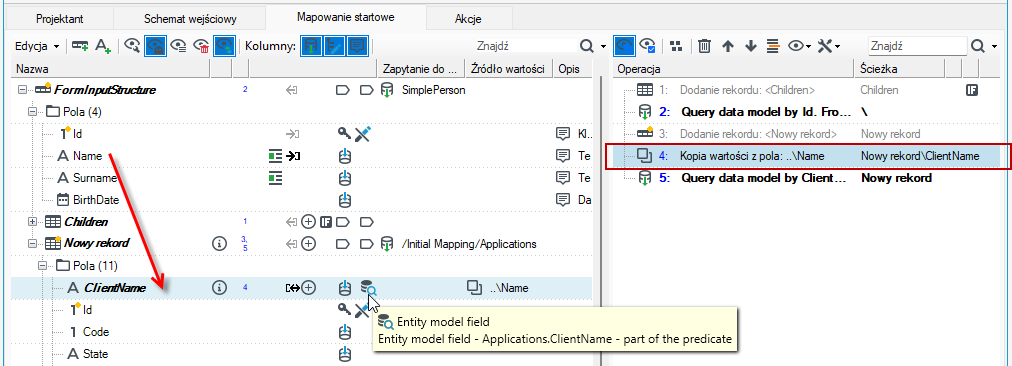Click the right panel magnifier search icon
The image size is (1012, 366).
(979, 46)
